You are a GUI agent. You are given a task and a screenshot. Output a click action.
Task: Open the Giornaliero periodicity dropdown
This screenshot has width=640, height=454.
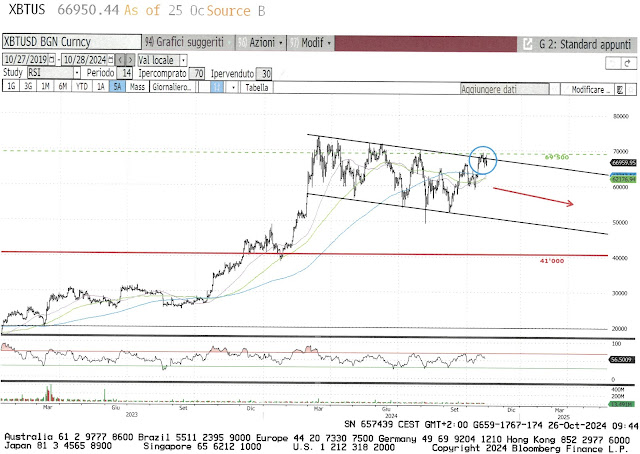pyautogui.click(x=173, y=87)
